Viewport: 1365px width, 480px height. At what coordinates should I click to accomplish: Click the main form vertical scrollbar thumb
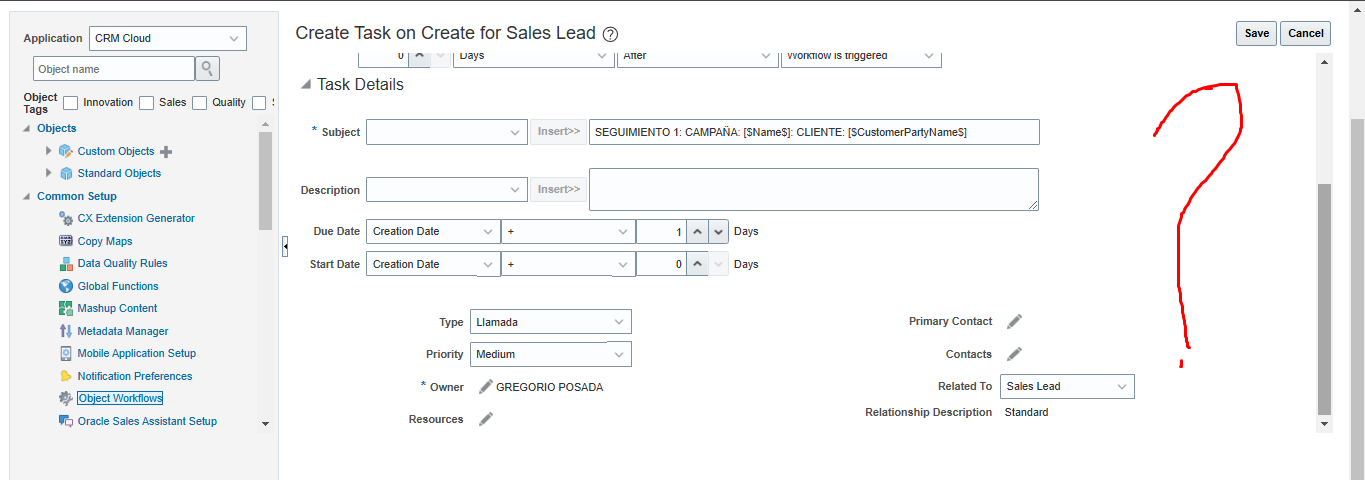(1325, 298)
